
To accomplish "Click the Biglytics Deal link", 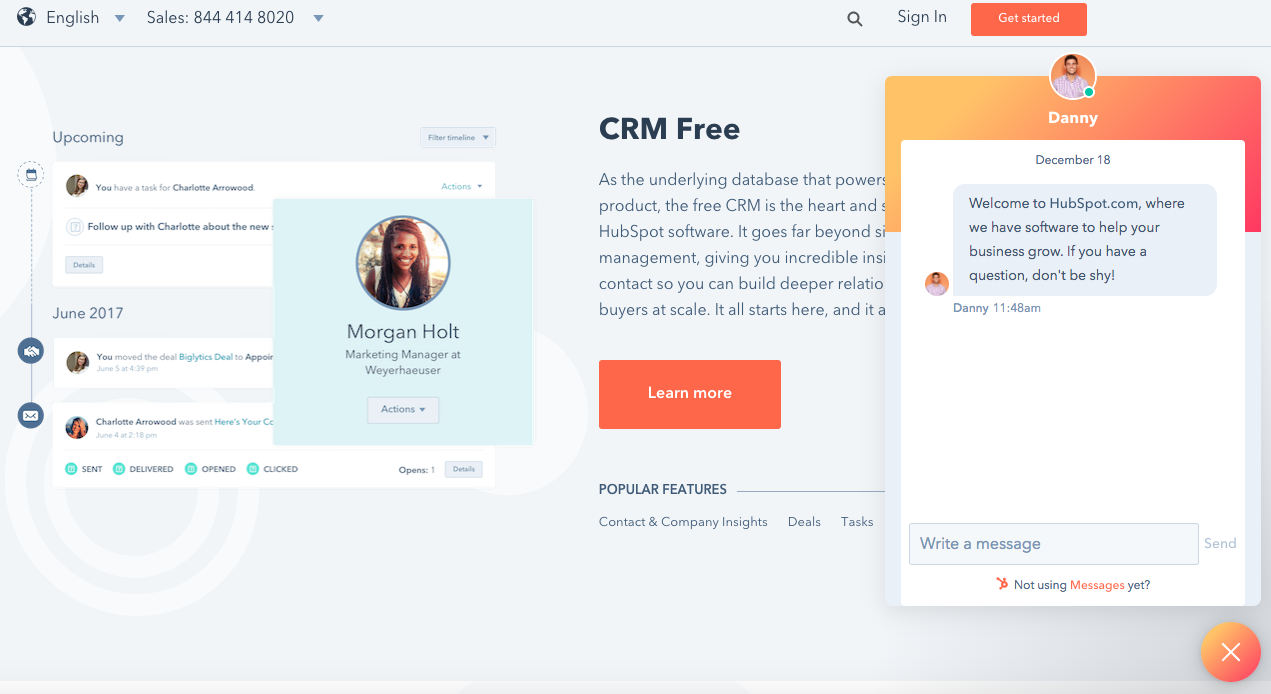I will pos(205,356).
